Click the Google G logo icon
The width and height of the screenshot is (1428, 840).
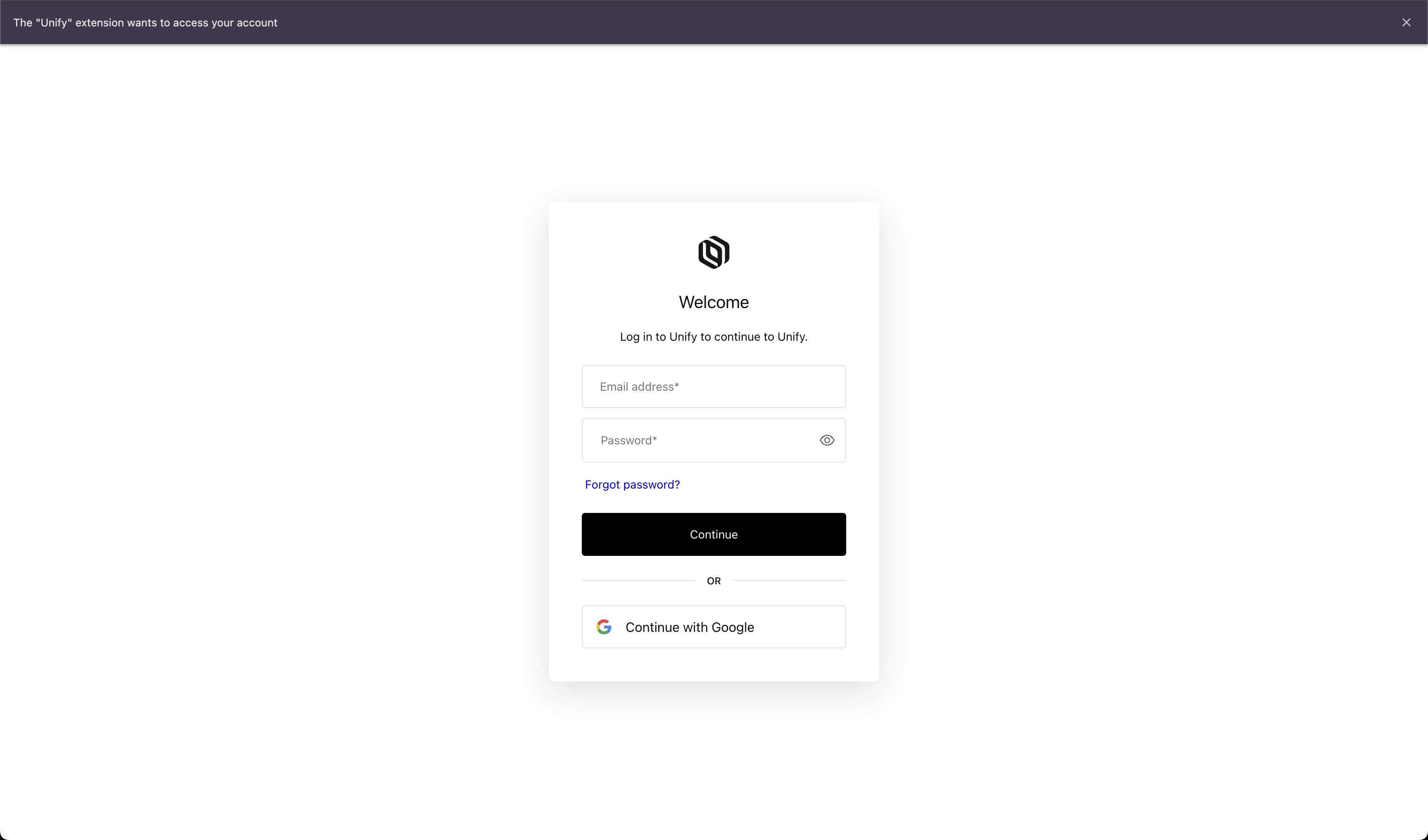tap(604, 626)
